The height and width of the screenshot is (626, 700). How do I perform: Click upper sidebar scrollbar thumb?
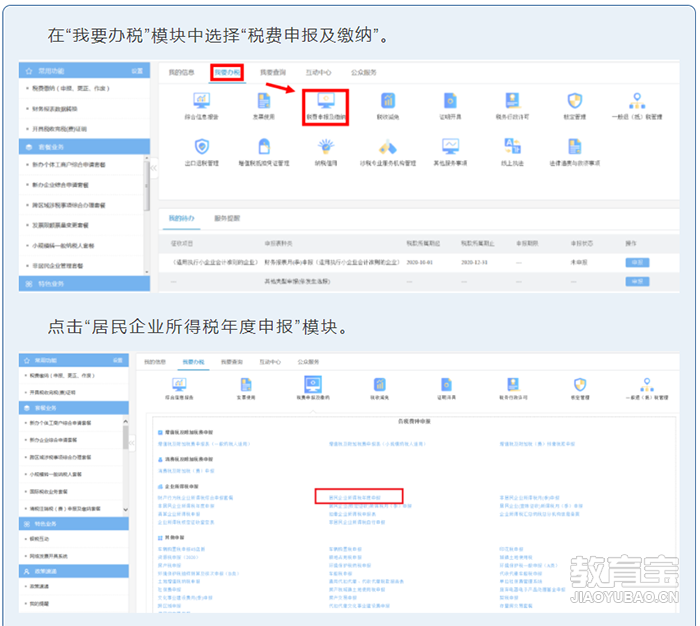point(146,185)
